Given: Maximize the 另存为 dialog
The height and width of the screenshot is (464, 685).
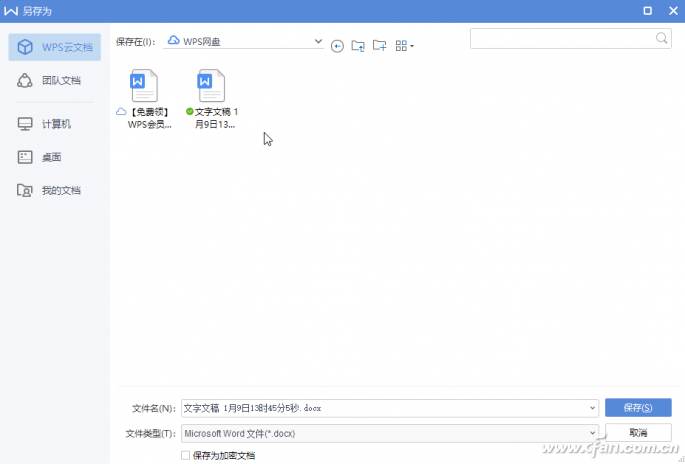Looking at the screenshot, I should (x=647, y=11).
